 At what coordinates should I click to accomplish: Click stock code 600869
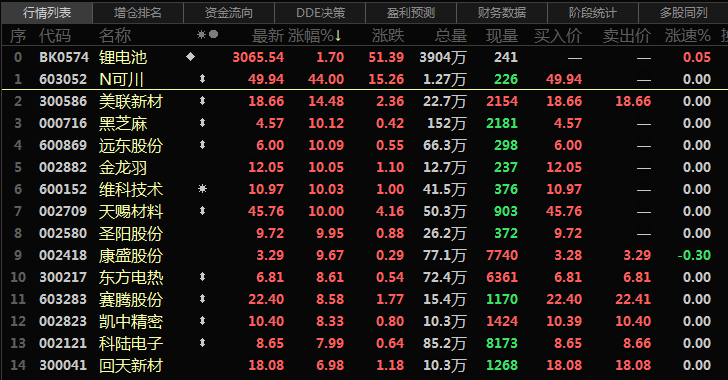coord(63,145)
